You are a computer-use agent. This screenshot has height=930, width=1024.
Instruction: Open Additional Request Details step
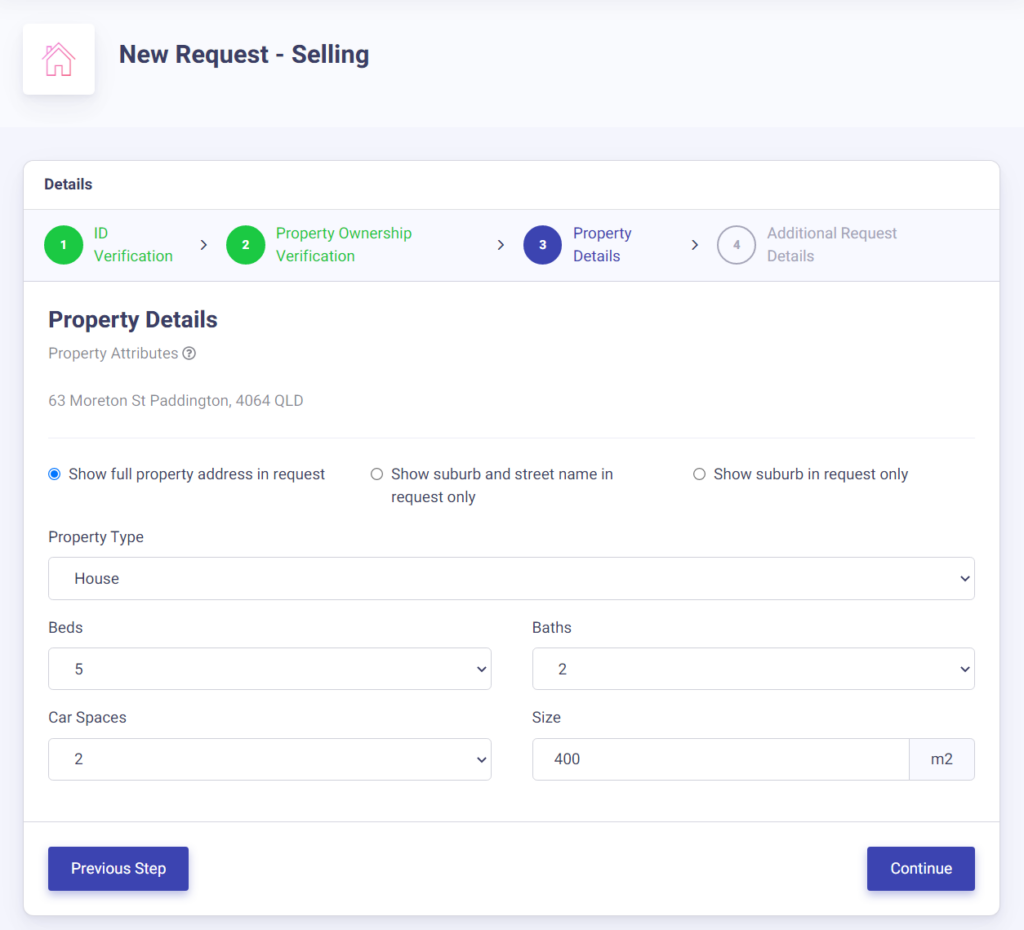pos(831,245)
